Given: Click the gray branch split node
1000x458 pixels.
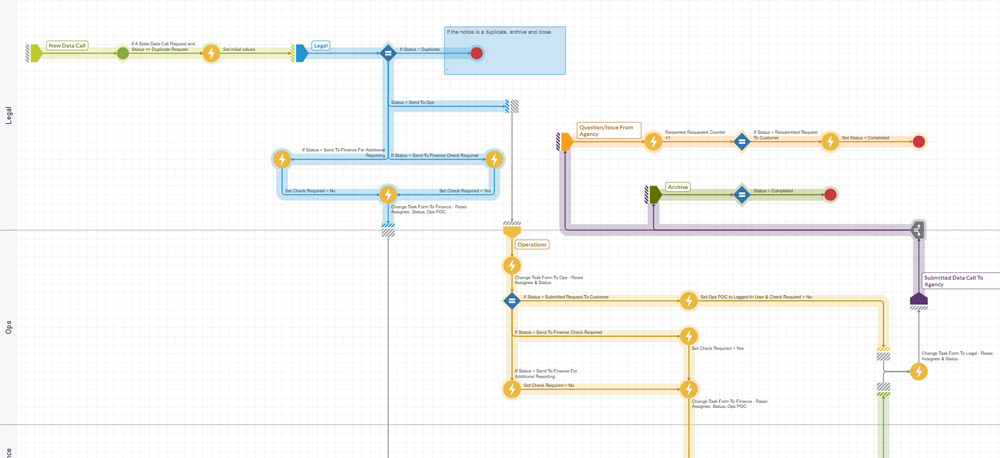Looking at the screenshot, I should 918,231.
